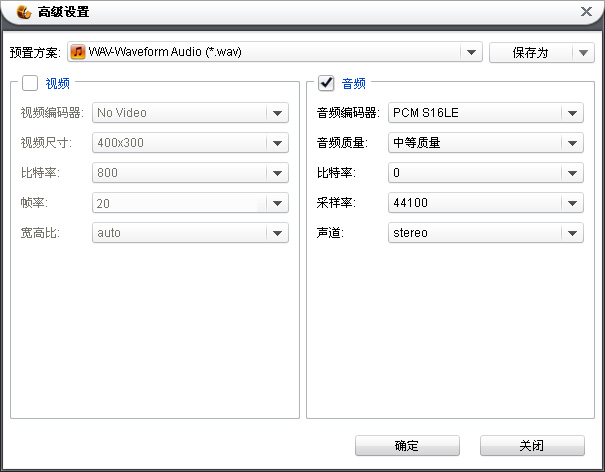Click the 高级设置 title text
The height and width of the screenshot is (472, 605).
tap(64, 12)
